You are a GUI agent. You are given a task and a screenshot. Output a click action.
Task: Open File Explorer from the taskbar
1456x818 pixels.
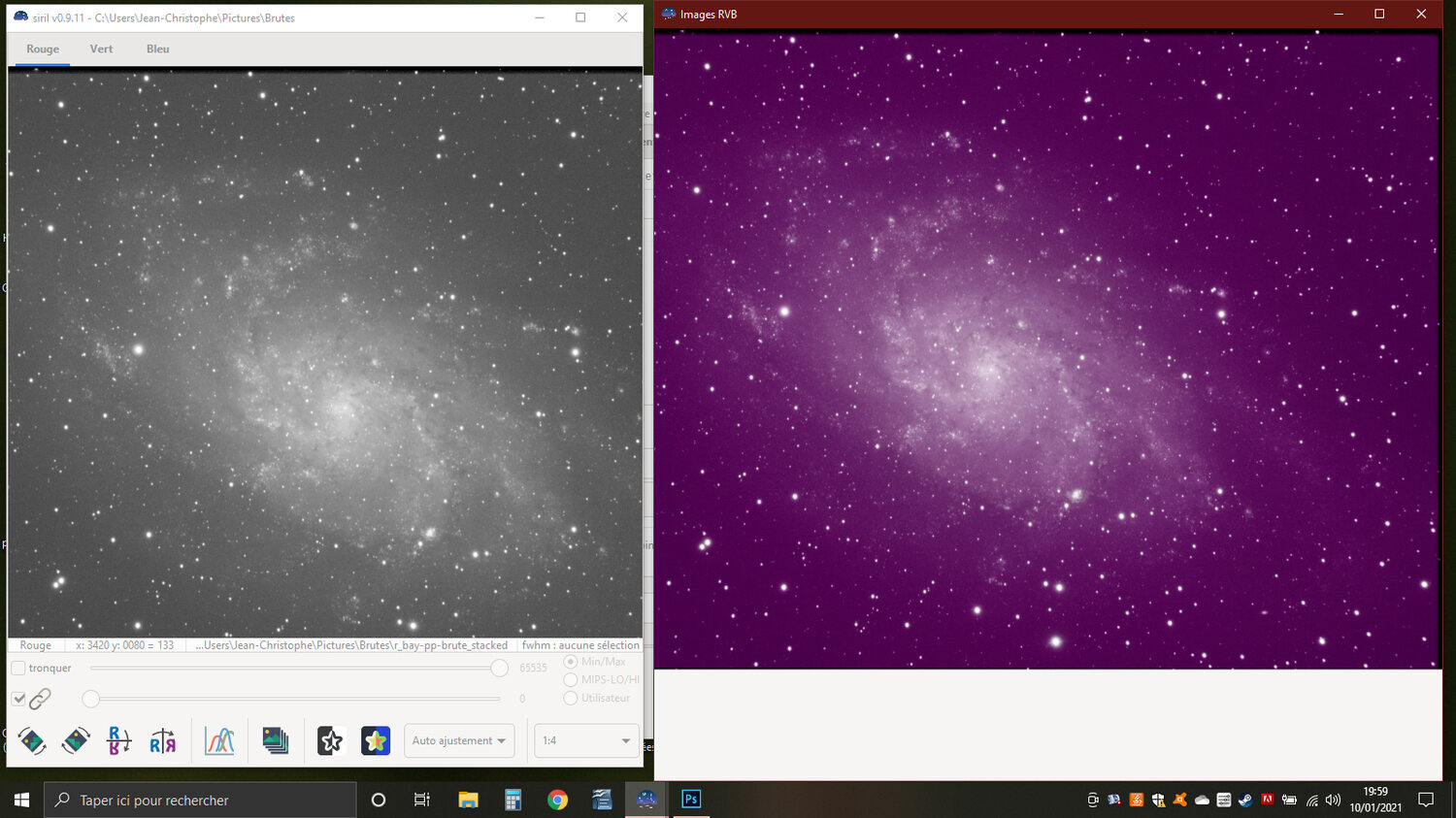pos(468,800)
